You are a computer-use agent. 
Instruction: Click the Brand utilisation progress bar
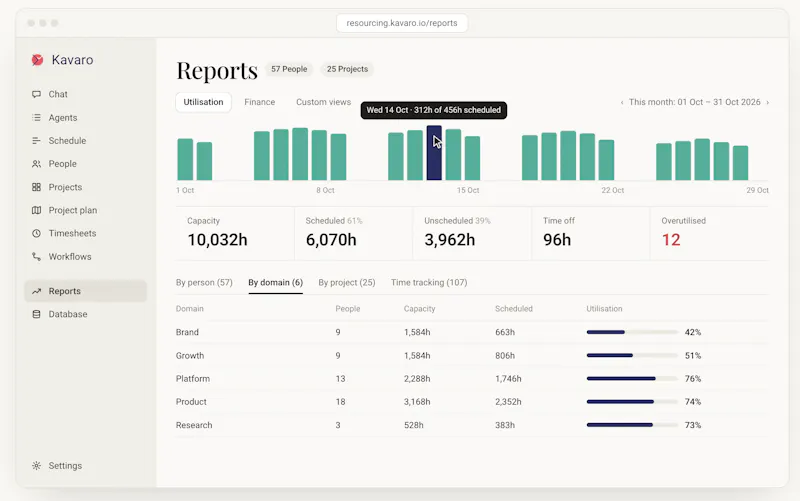pos(632,332)
